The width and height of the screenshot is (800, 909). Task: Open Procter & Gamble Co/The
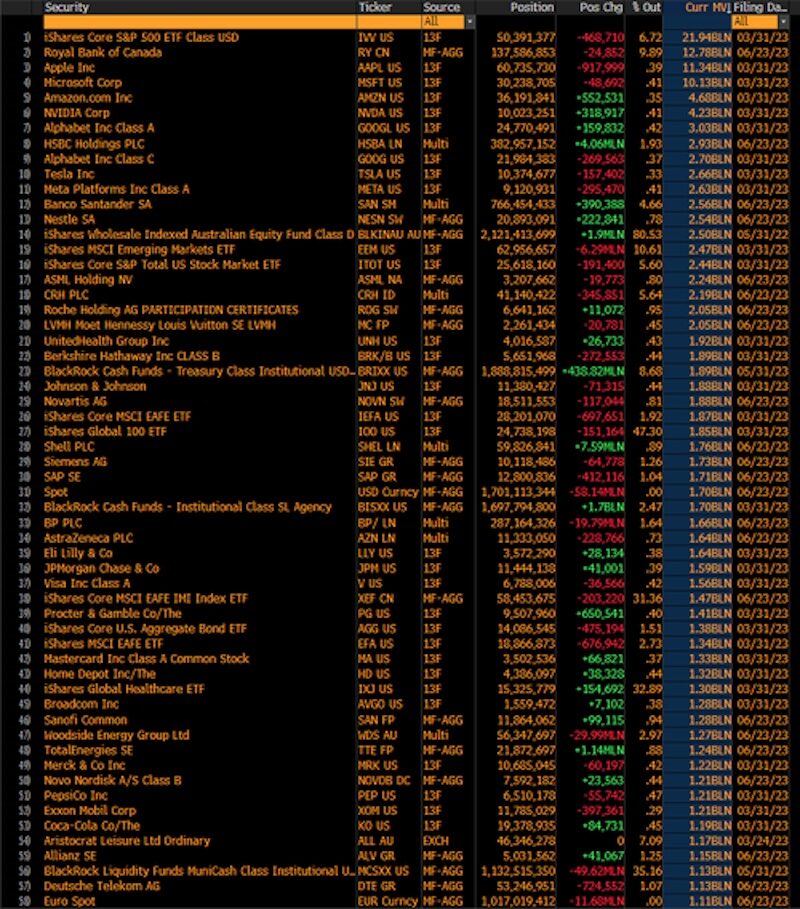click(x=112, y=613)
